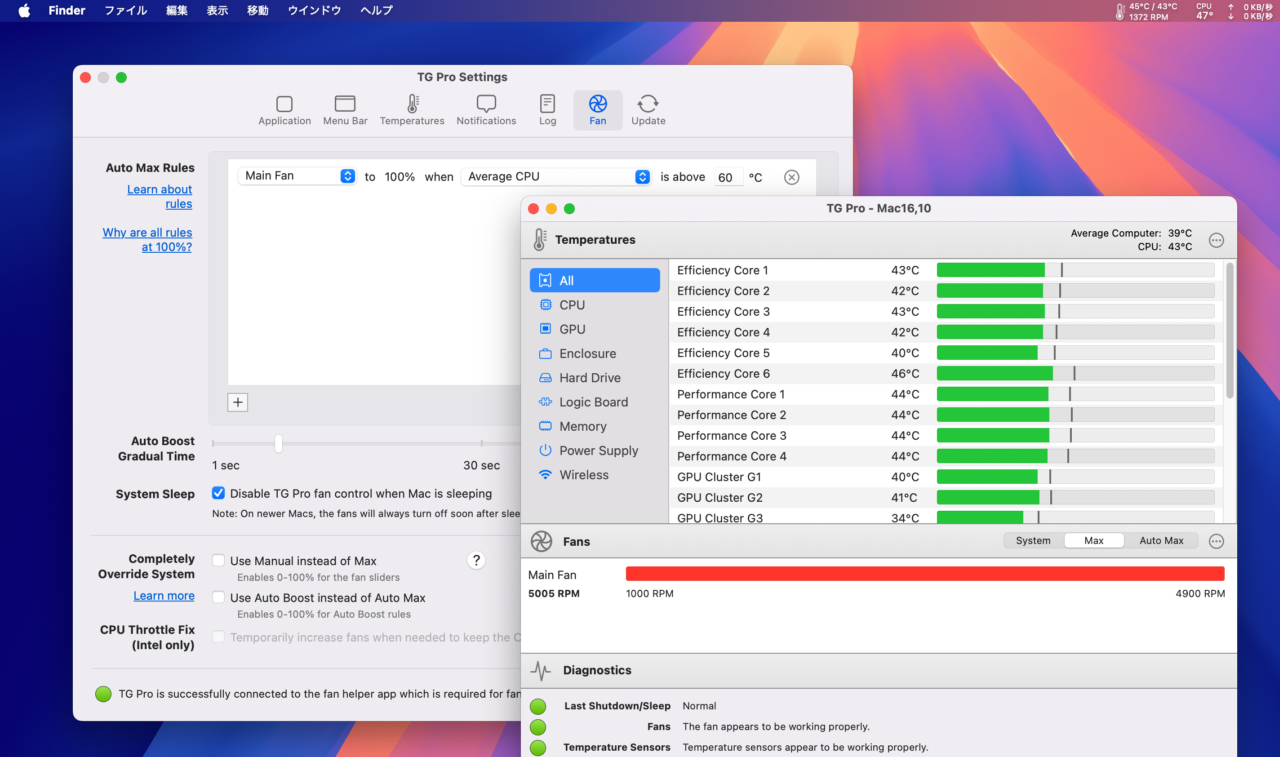The width and height of the screenshot is (1280, 757).
Task: Open Temperatures section options ellipsis
Action: (1216, 240)
